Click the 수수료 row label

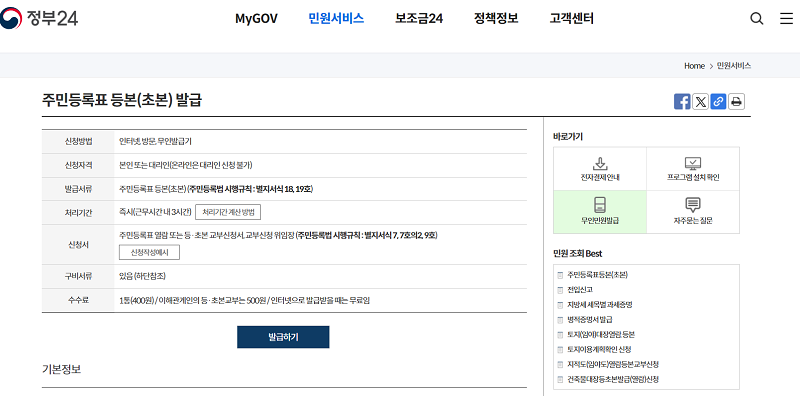[79, 300]
